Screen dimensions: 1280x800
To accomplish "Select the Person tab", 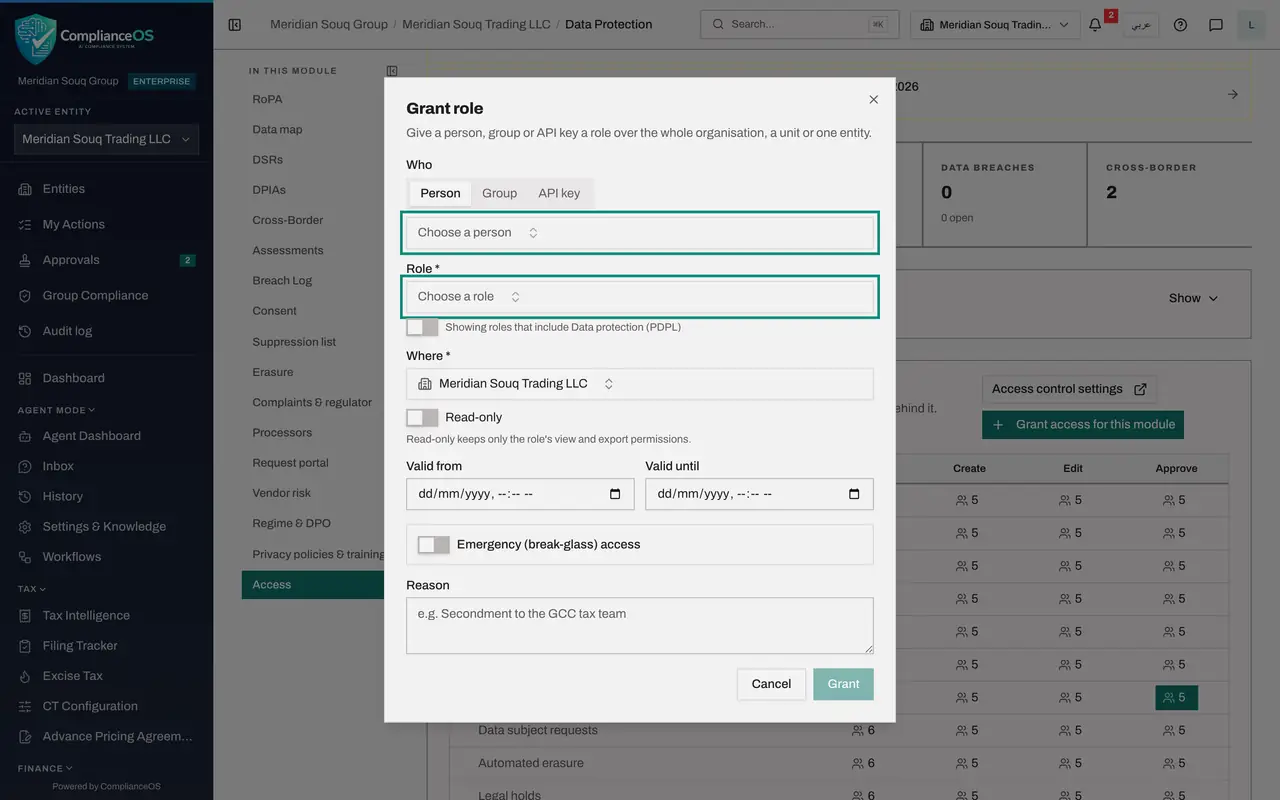I will tap(440, 193).
